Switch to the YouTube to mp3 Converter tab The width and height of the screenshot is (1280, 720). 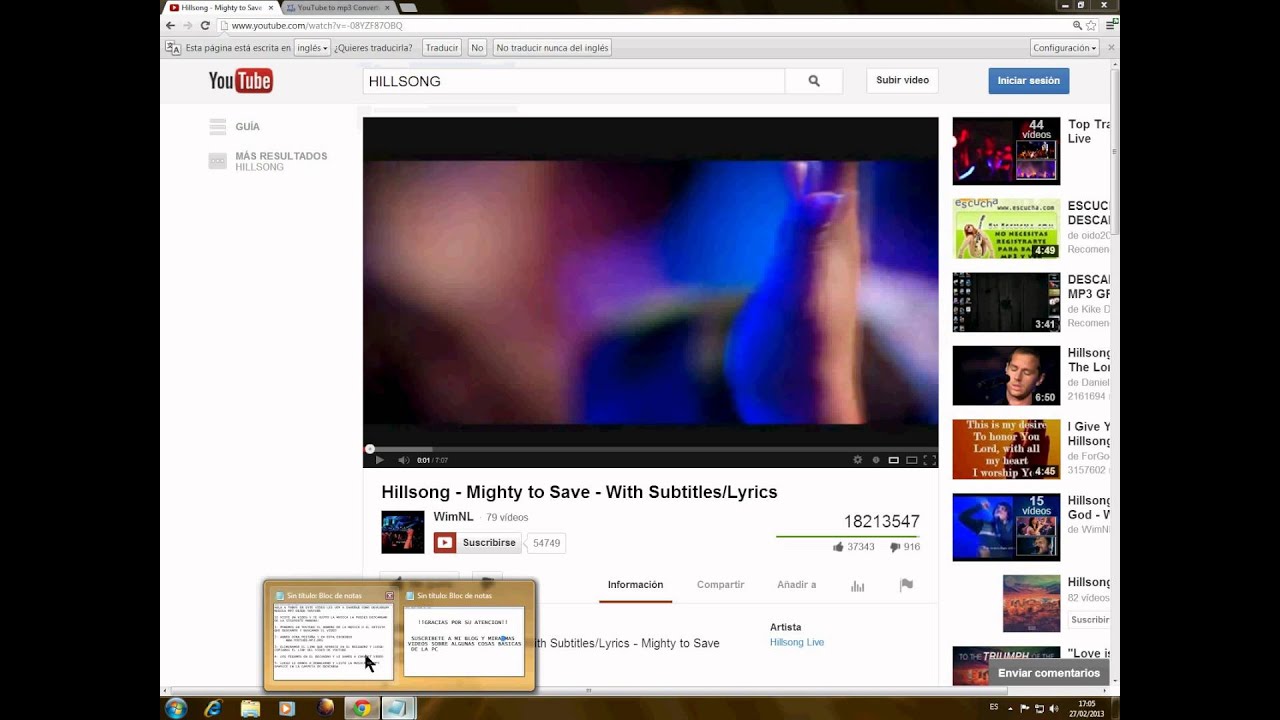coord(336,7)
